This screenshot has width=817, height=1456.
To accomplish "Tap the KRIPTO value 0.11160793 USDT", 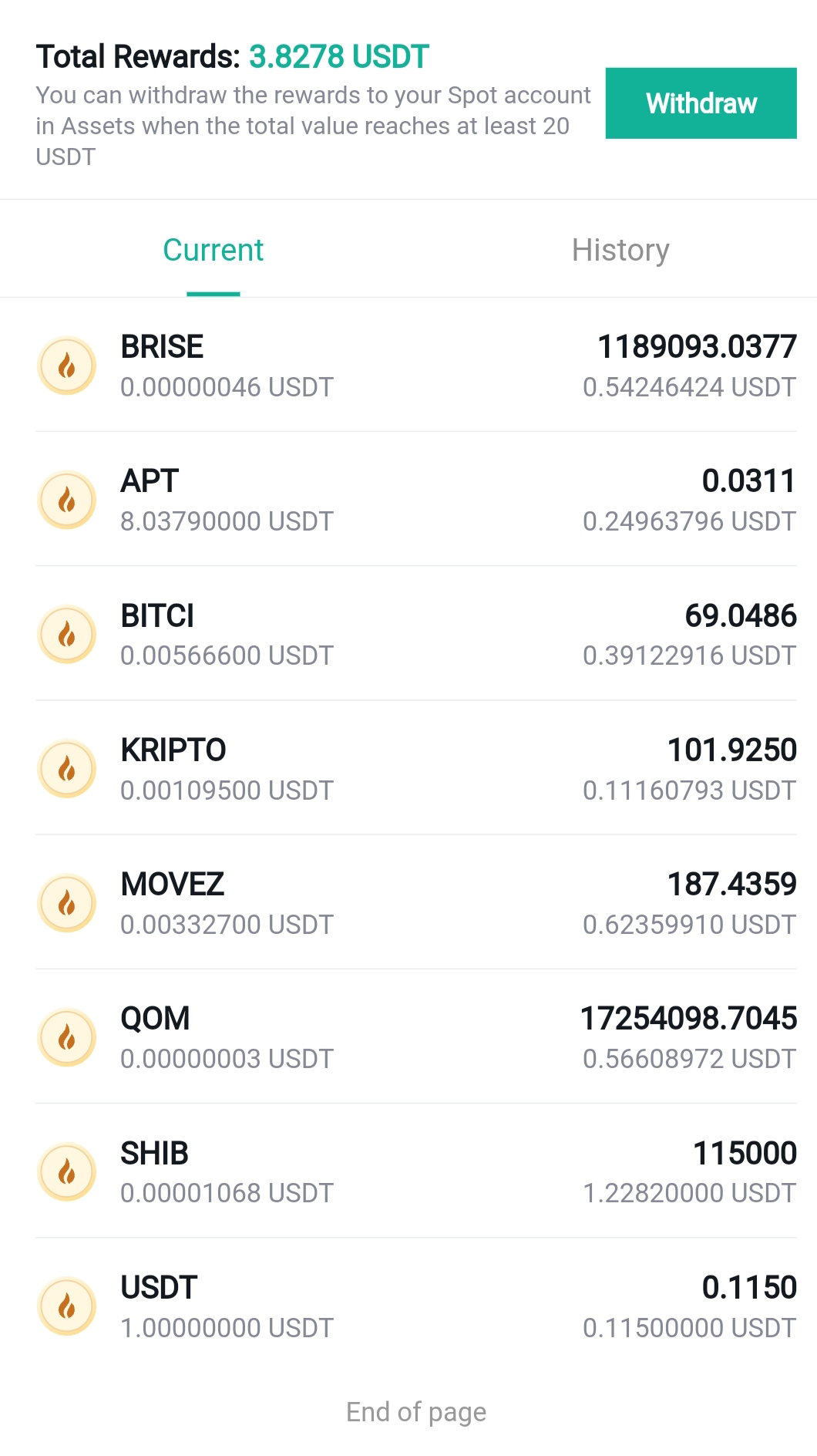I will click(689, 790).
